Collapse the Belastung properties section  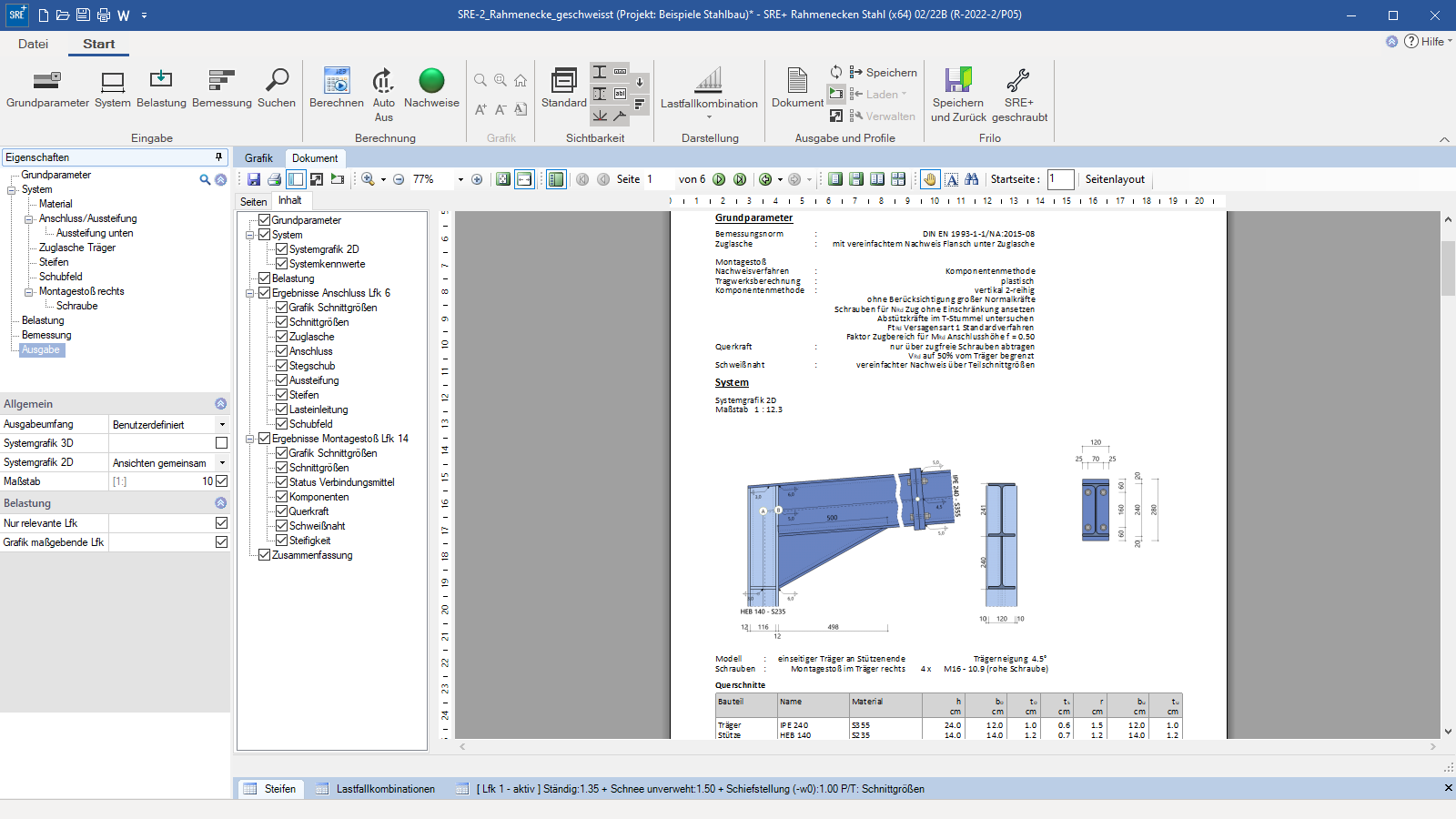[x=220, y=502]
